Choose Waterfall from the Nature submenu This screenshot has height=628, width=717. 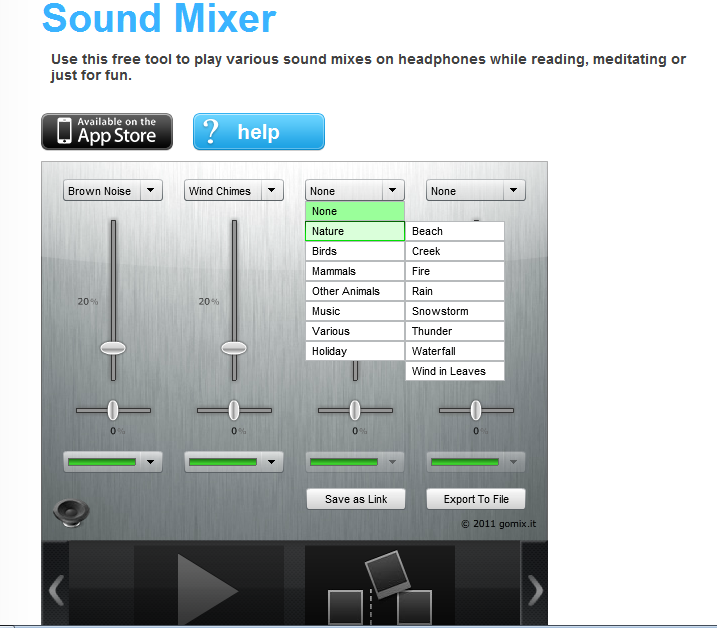[x=455, y=351]
